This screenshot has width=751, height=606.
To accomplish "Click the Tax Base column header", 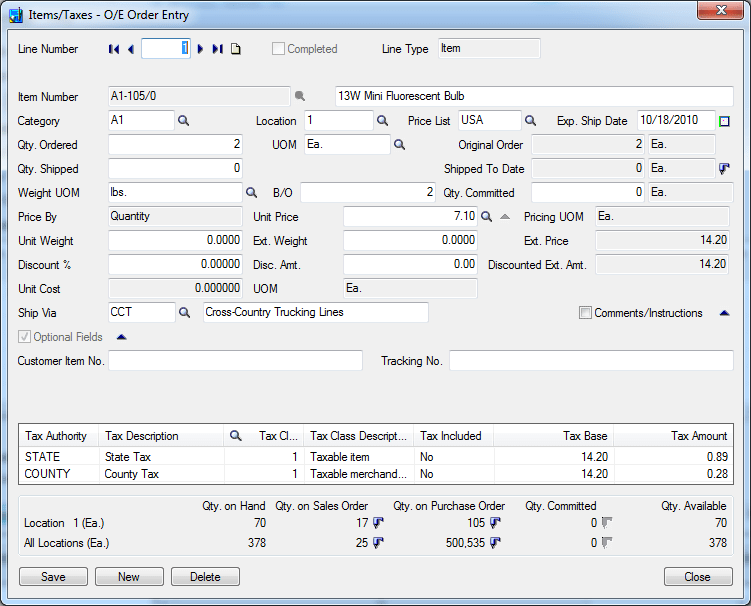I will click(x=553, y=436).
